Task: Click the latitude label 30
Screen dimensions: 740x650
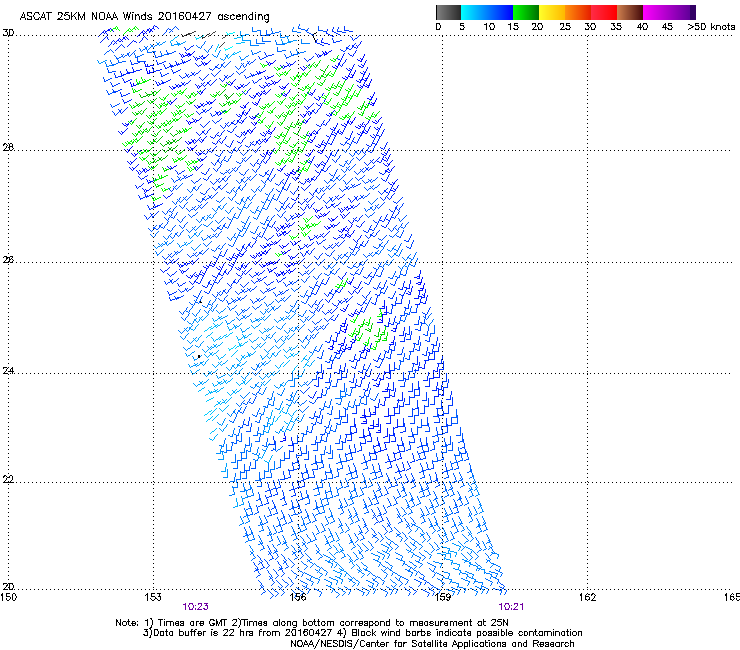Action: click(x=8, y=33)
